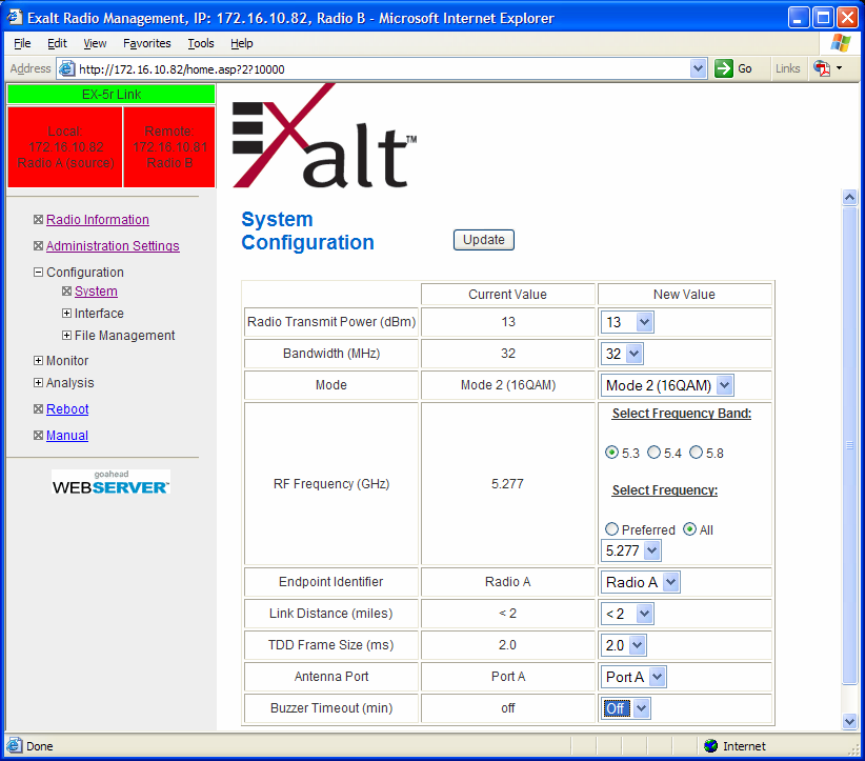
Task: Click box icon beside Radio Information
Action: (x=38, y=220)
